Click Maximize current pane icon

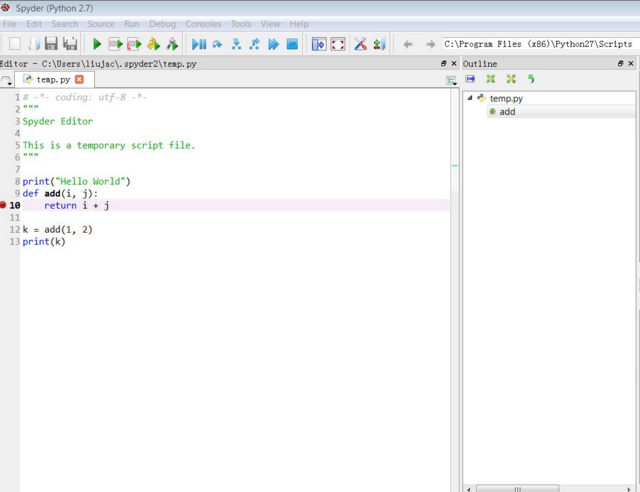[319, 44]
